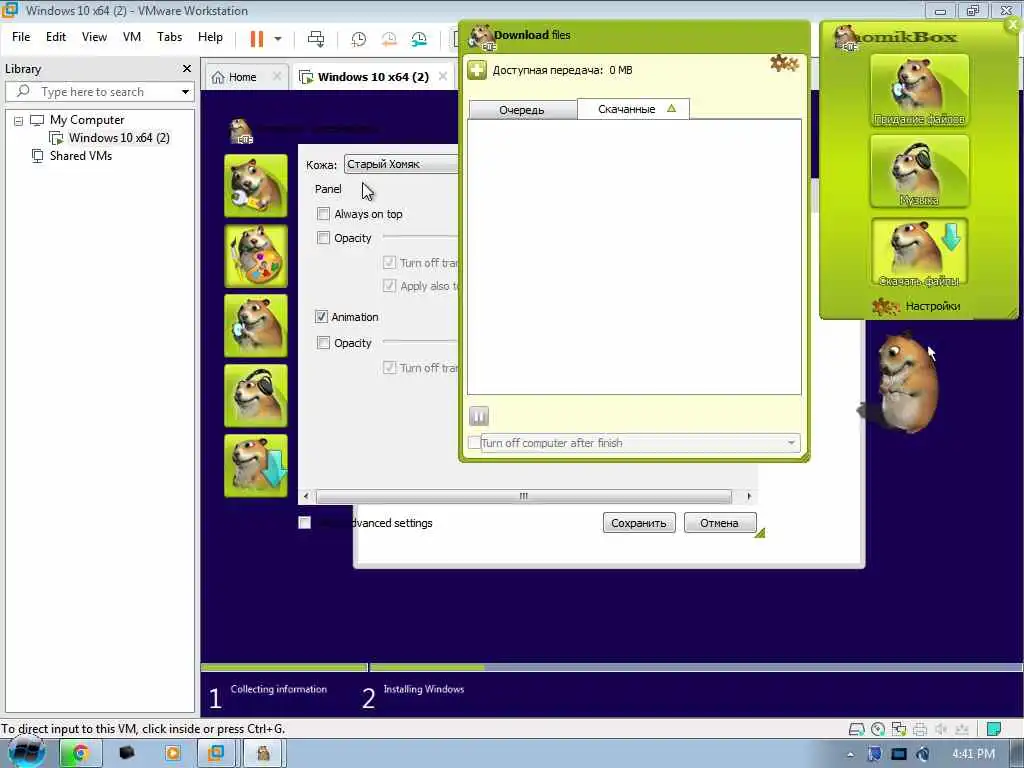The image size is (1024, 768).
Task: Open the Help menu
Action: [x=210, y=37]
